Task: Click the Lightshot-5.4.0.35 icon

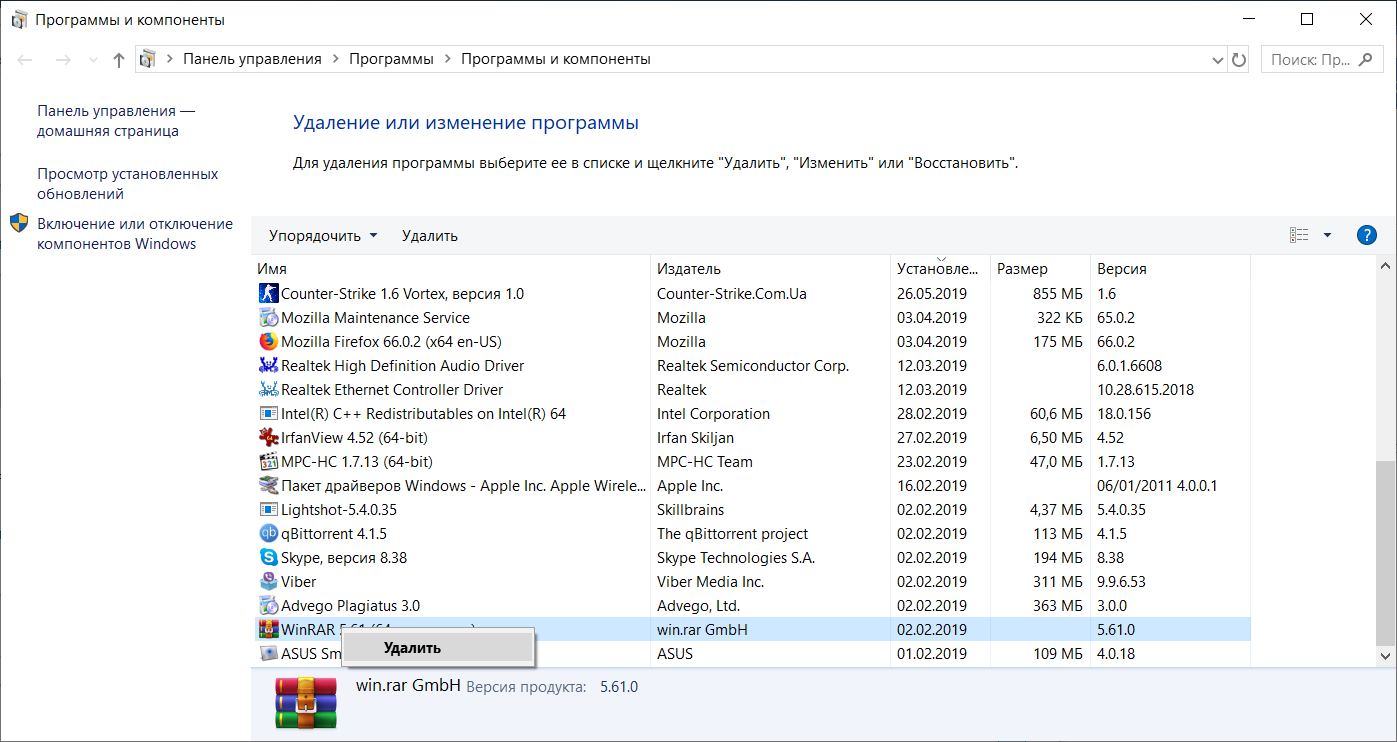Action: point(268,510)
